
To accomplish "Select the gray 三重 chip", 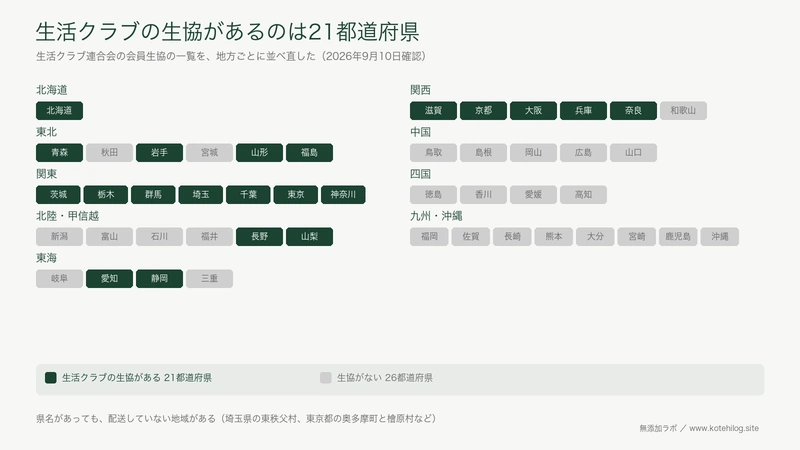I will 209,279.
